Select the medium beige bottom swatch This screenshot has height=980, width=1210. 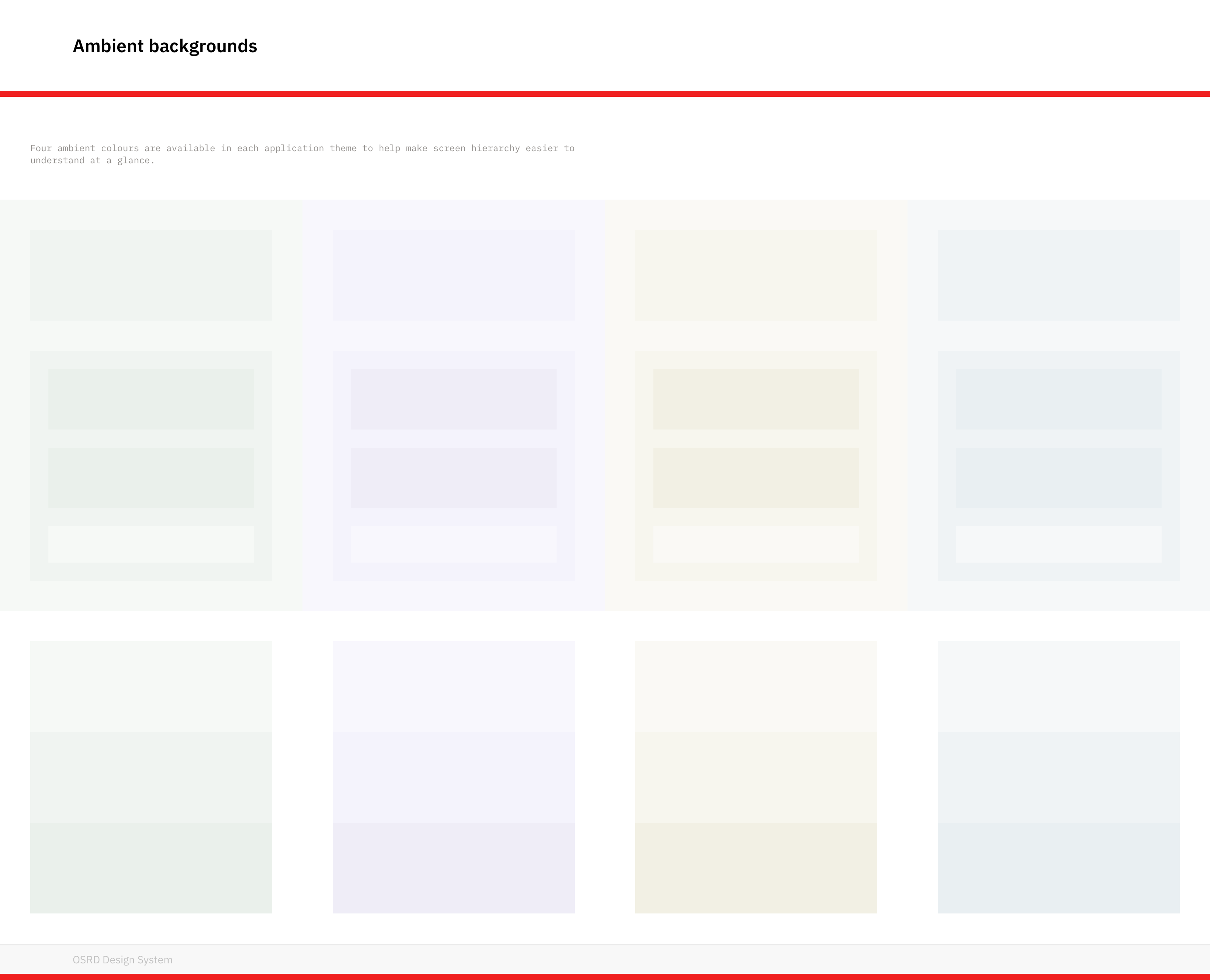[x=756, y=777]
